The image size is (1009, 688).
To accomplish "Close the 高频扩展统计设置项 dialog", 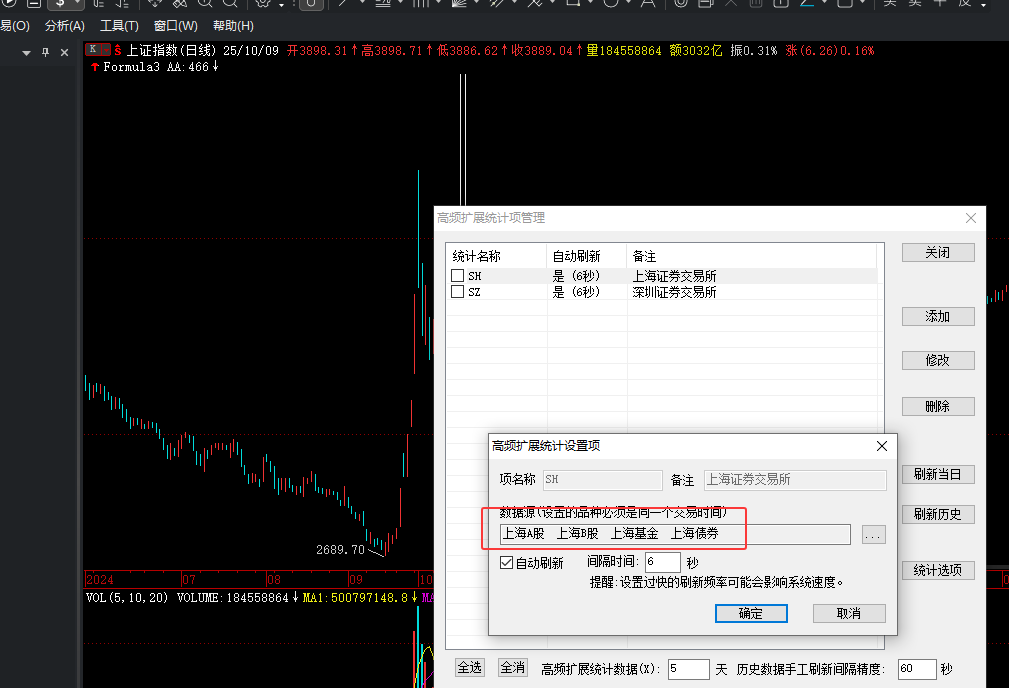I will 882,446.
